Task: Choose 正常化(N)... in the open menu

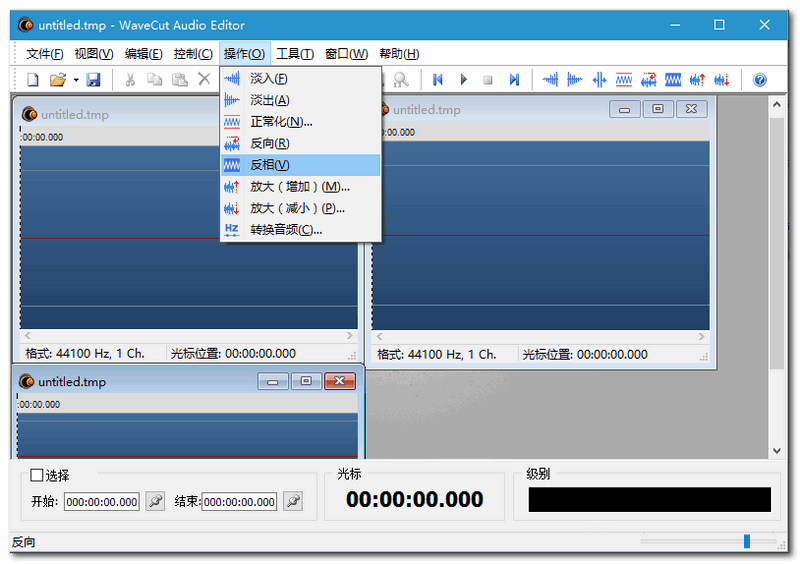Action: (281, 122)
